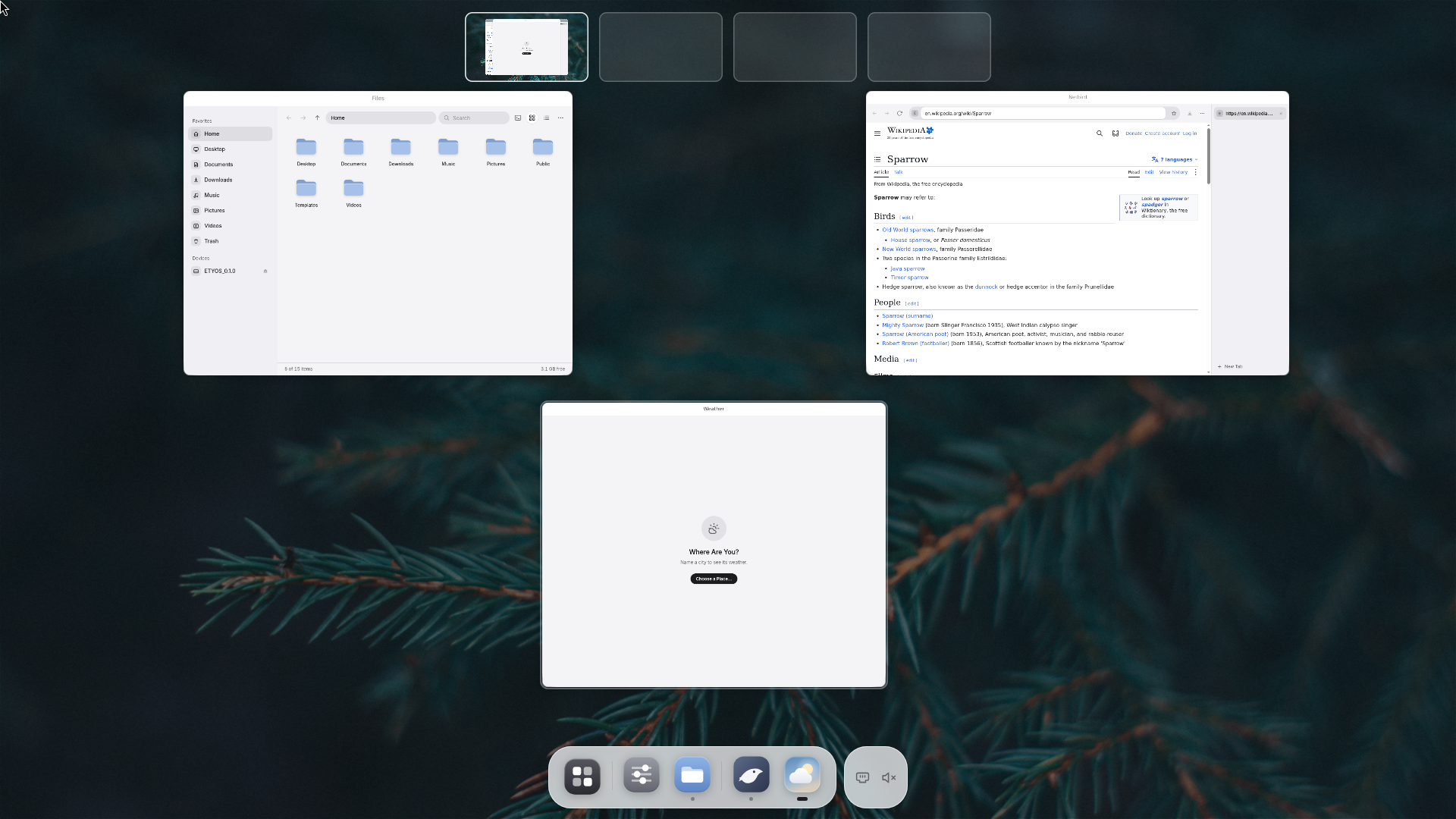1456x819 pixels.
Task: Open the Edit tab on Wikipedia
Action: click(x=1149, y=172)
